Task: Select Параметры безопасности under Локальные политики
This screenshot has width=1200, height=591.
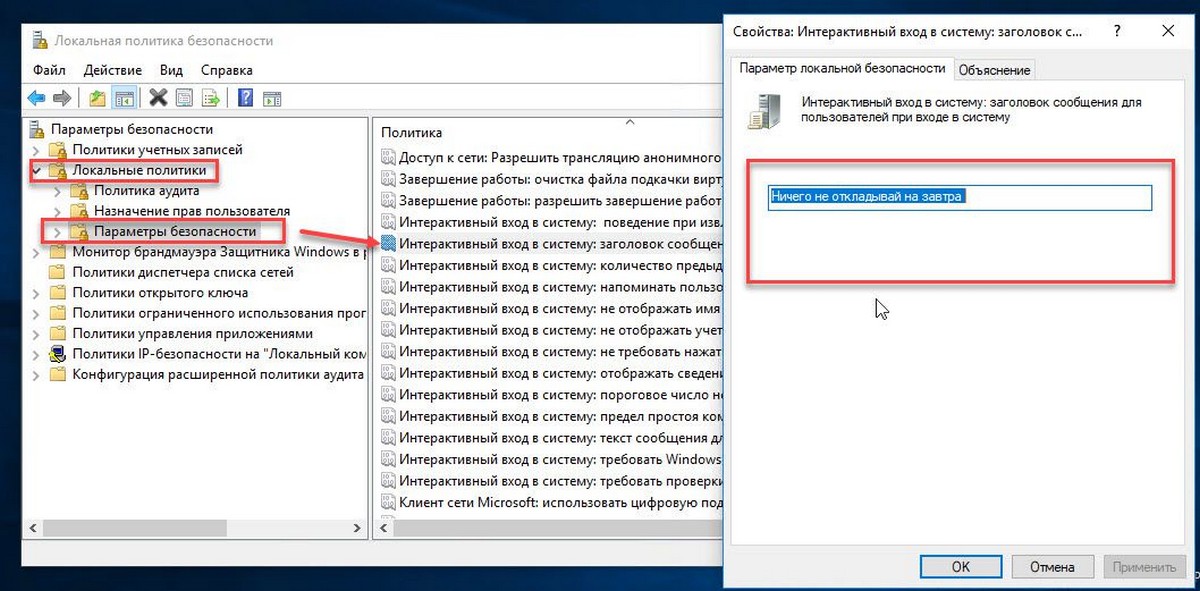Action: 175,231
